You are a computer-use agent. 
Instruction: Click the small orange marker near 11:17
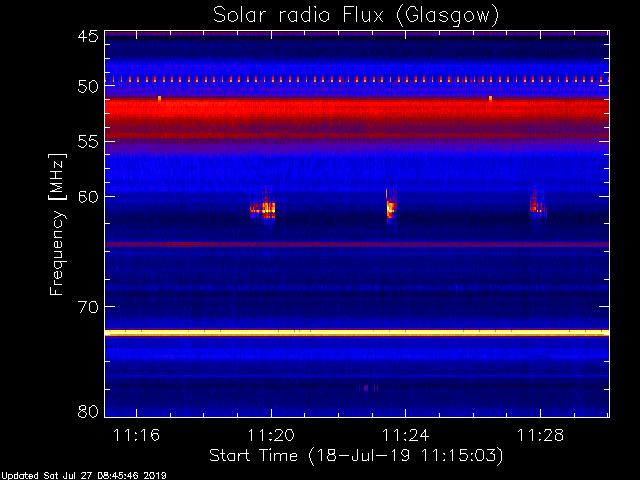point(160,98)
